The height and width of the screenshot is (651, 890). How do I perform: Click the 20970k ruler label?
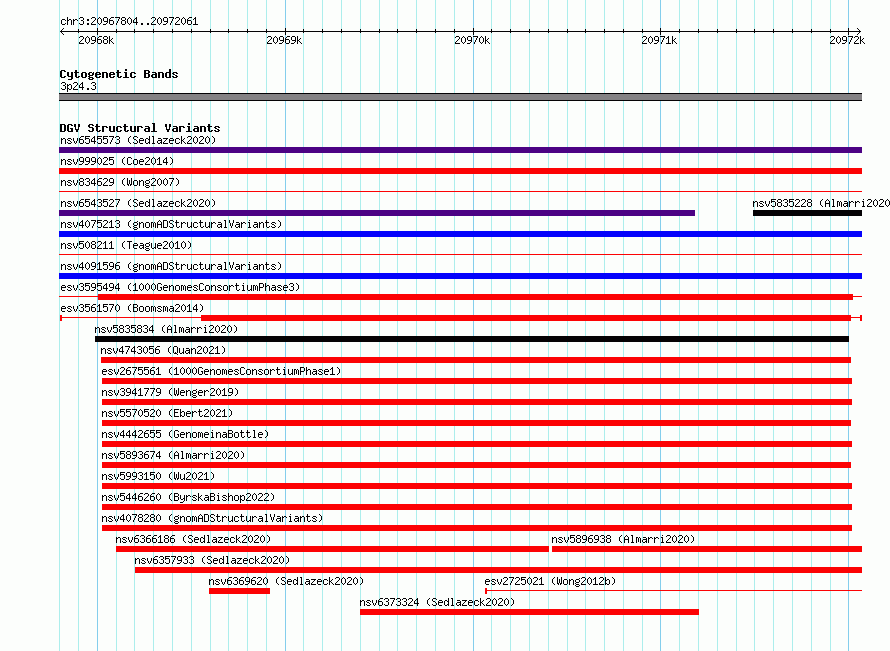click(472, 40)
